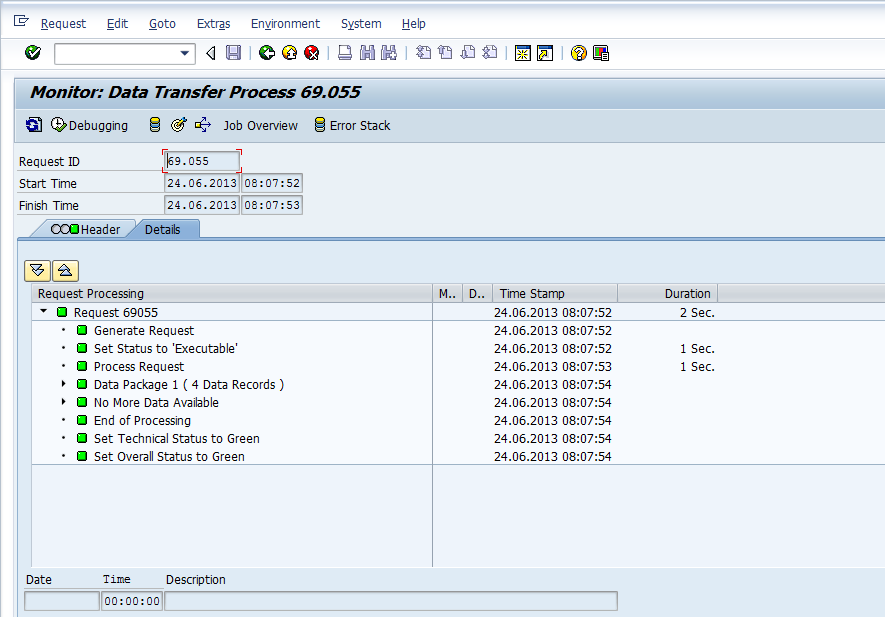Collapse the Request 69055 tree node

tap(42, 311)
